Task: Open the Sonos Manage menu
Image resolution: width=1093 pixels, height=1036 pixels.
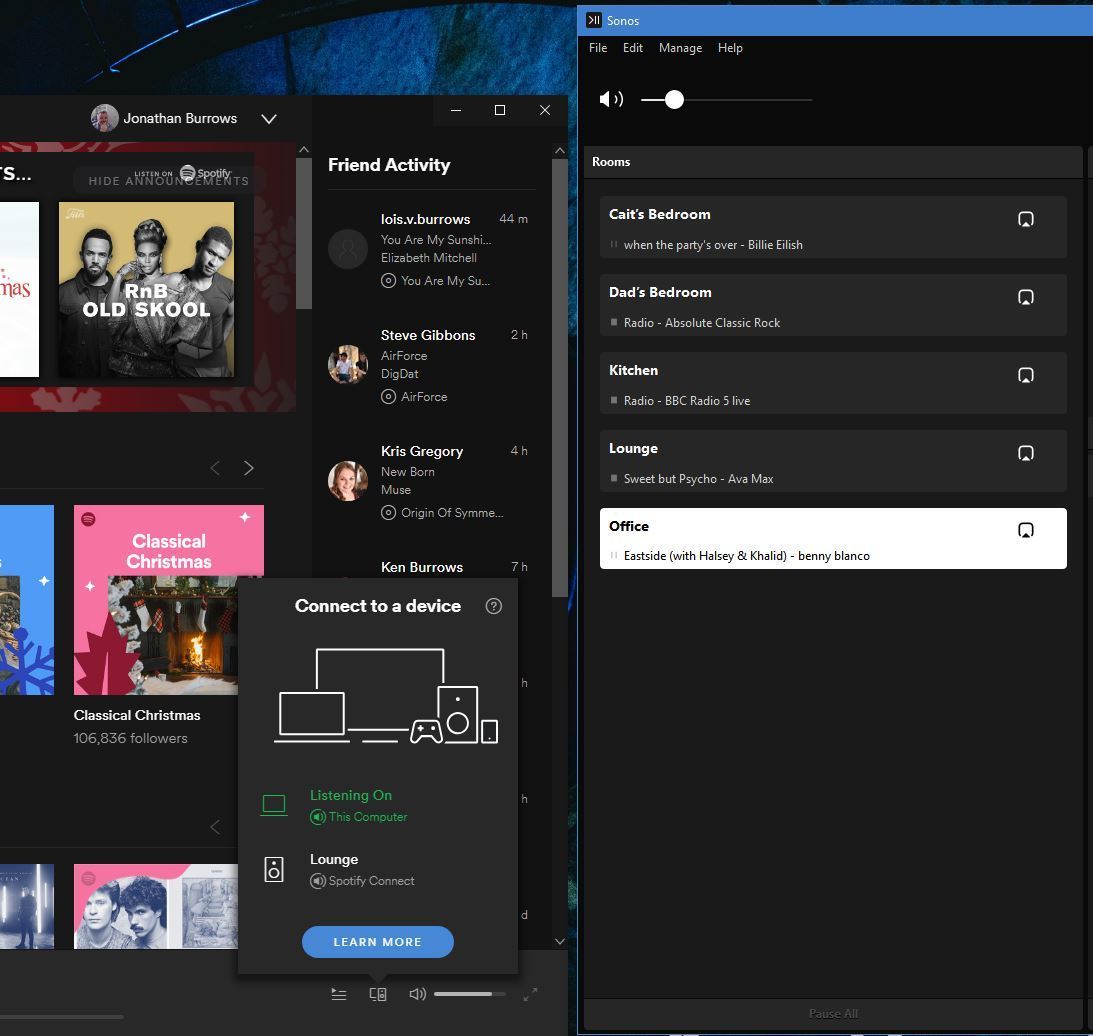Action: click(680, 47)
